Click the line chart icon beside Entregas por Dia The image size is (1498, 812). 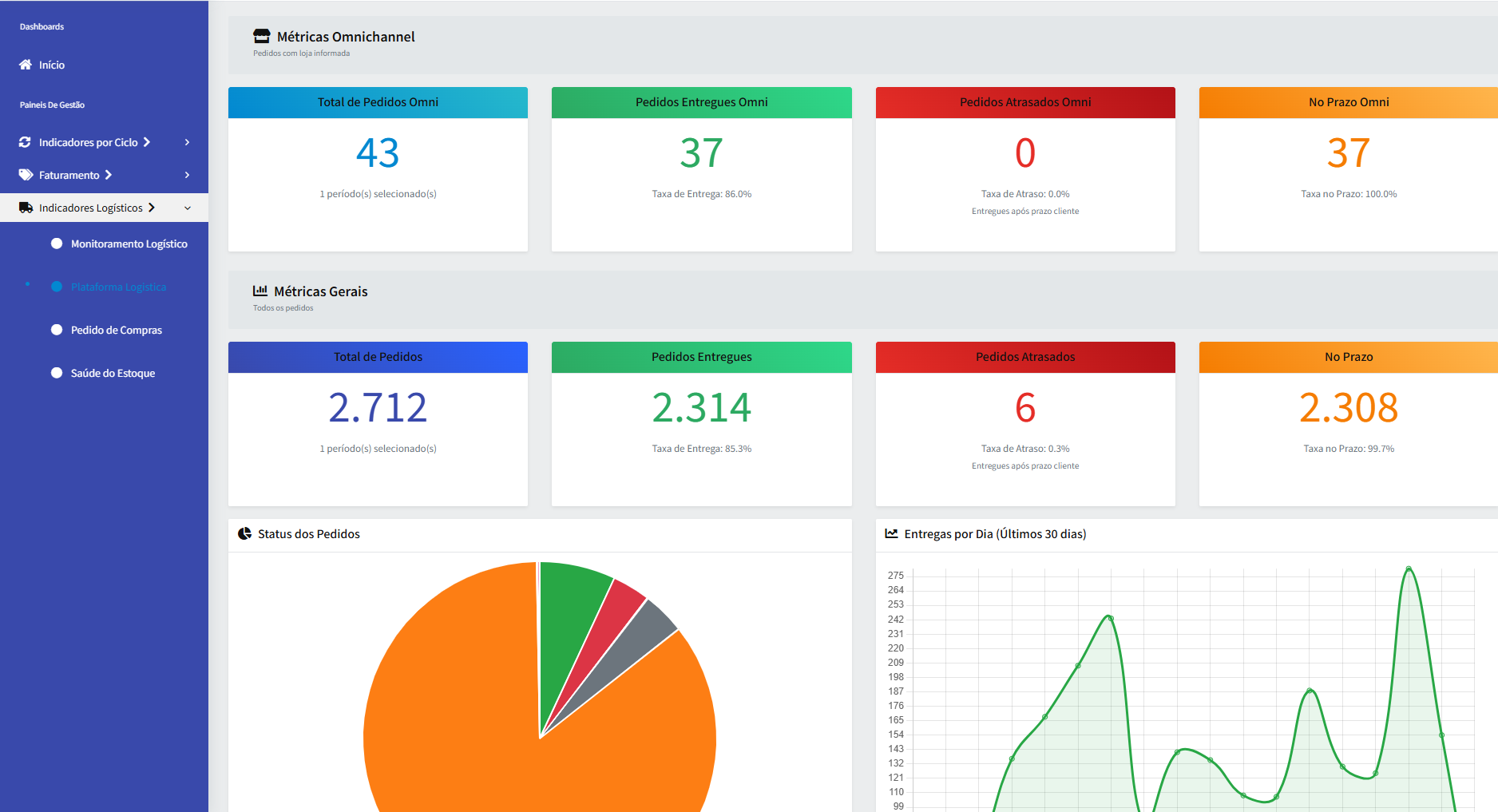[x=891, y=533]
